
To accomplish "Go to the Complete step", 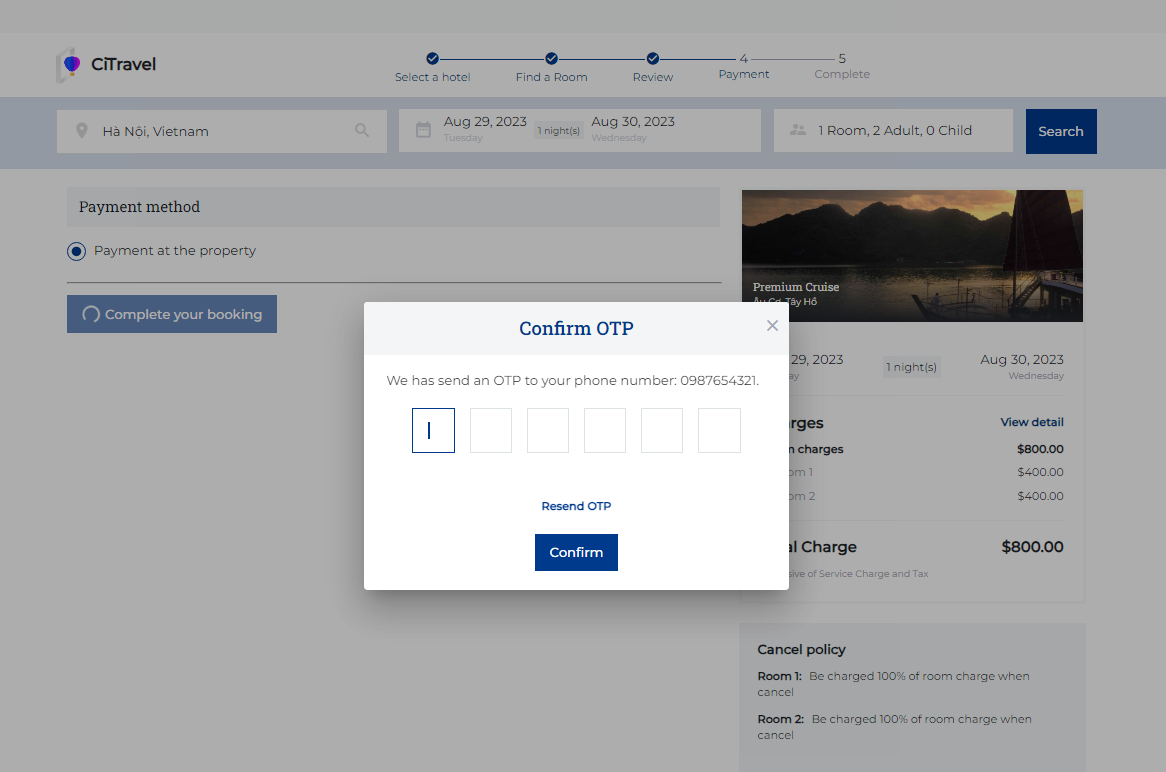I will click(842, 66).
